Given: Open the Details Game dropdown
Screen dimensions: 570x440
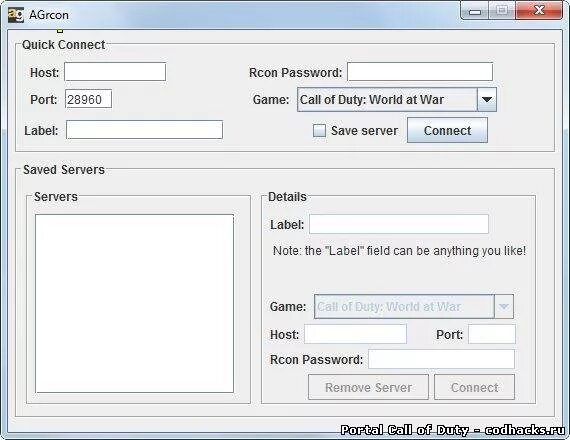Looking at the screenshot, I should [x=414, y=307].
